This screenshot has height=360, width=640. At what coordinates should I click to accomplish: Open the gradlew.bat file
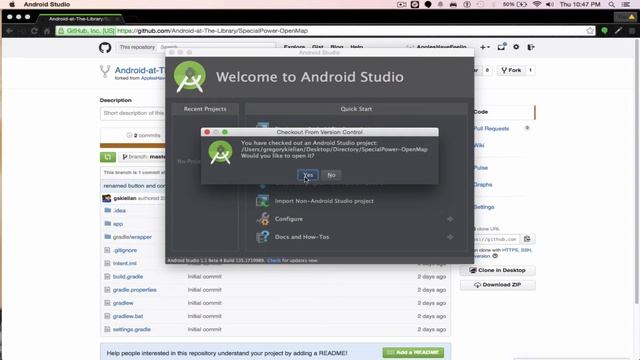point(128,316)
